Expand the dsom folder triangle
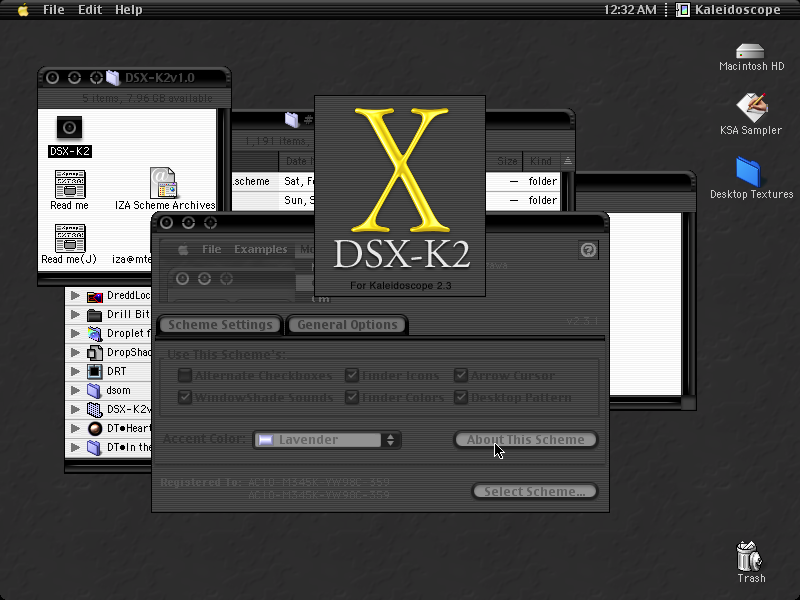Screen dimensions: 800x600 click(x=75, y=390)
